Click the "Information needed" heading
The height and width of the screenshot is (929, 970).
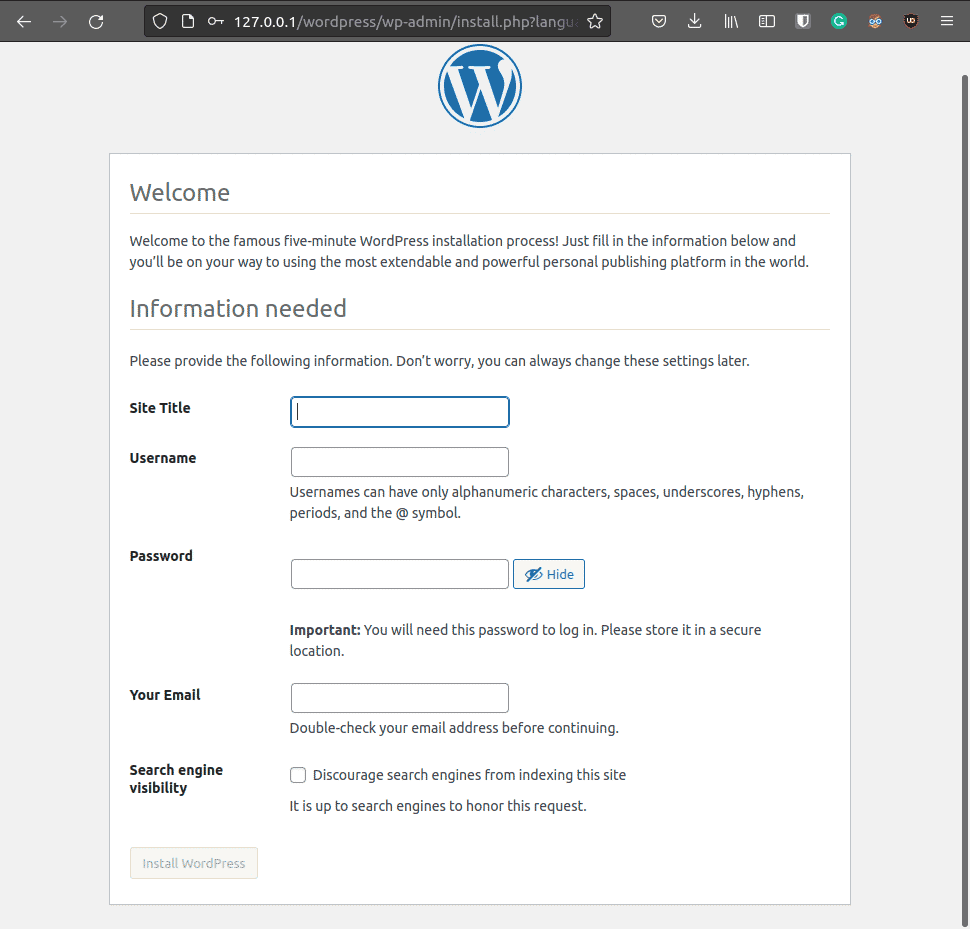click(x=238, y=309)
